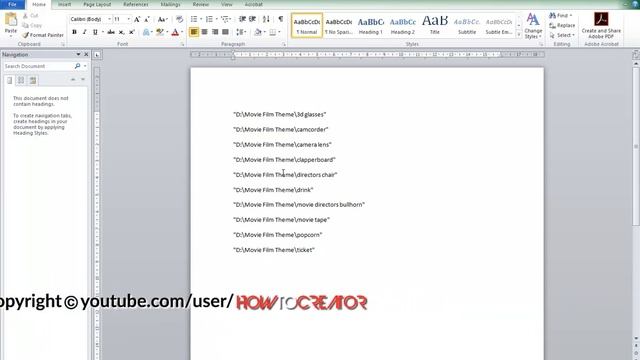The width and height of the screenshot is (640, 360).
Task: Click the Text Effects icon
Action: (x=146, y=32)
